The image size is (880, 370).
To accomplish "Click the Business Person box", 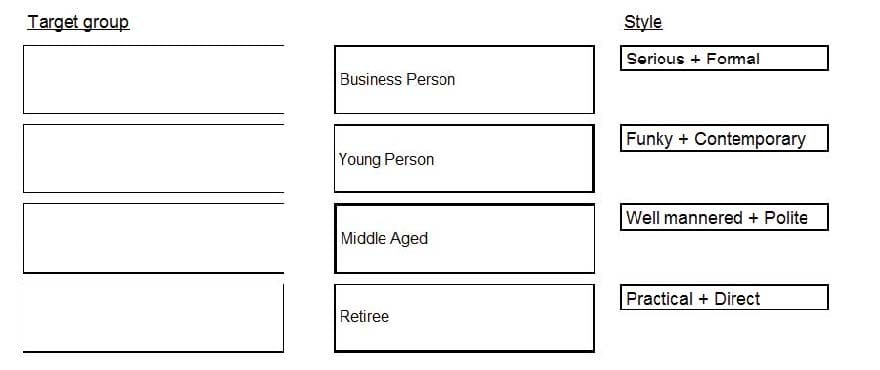I will [x=464, y=80].
